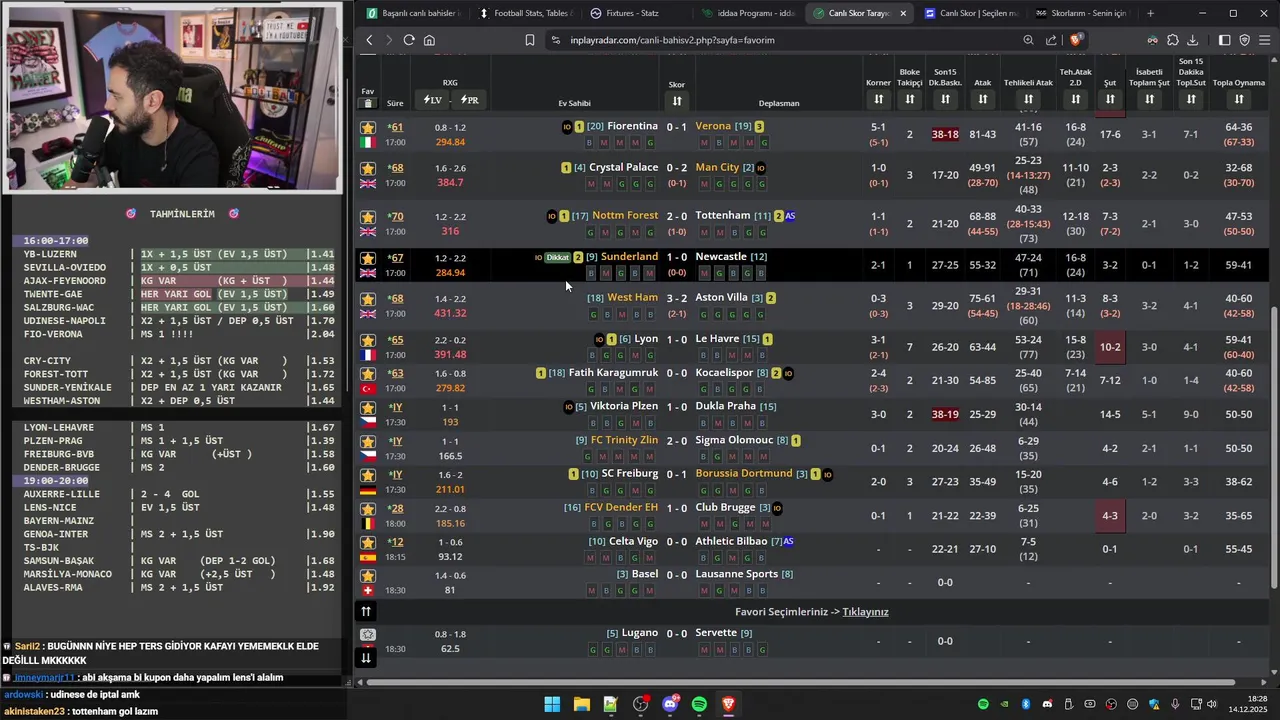Click the red 38-18 cell in Fiorentina row
Image resolution: width=1280 pixels, height=720 pixels.
click(945, 134)
